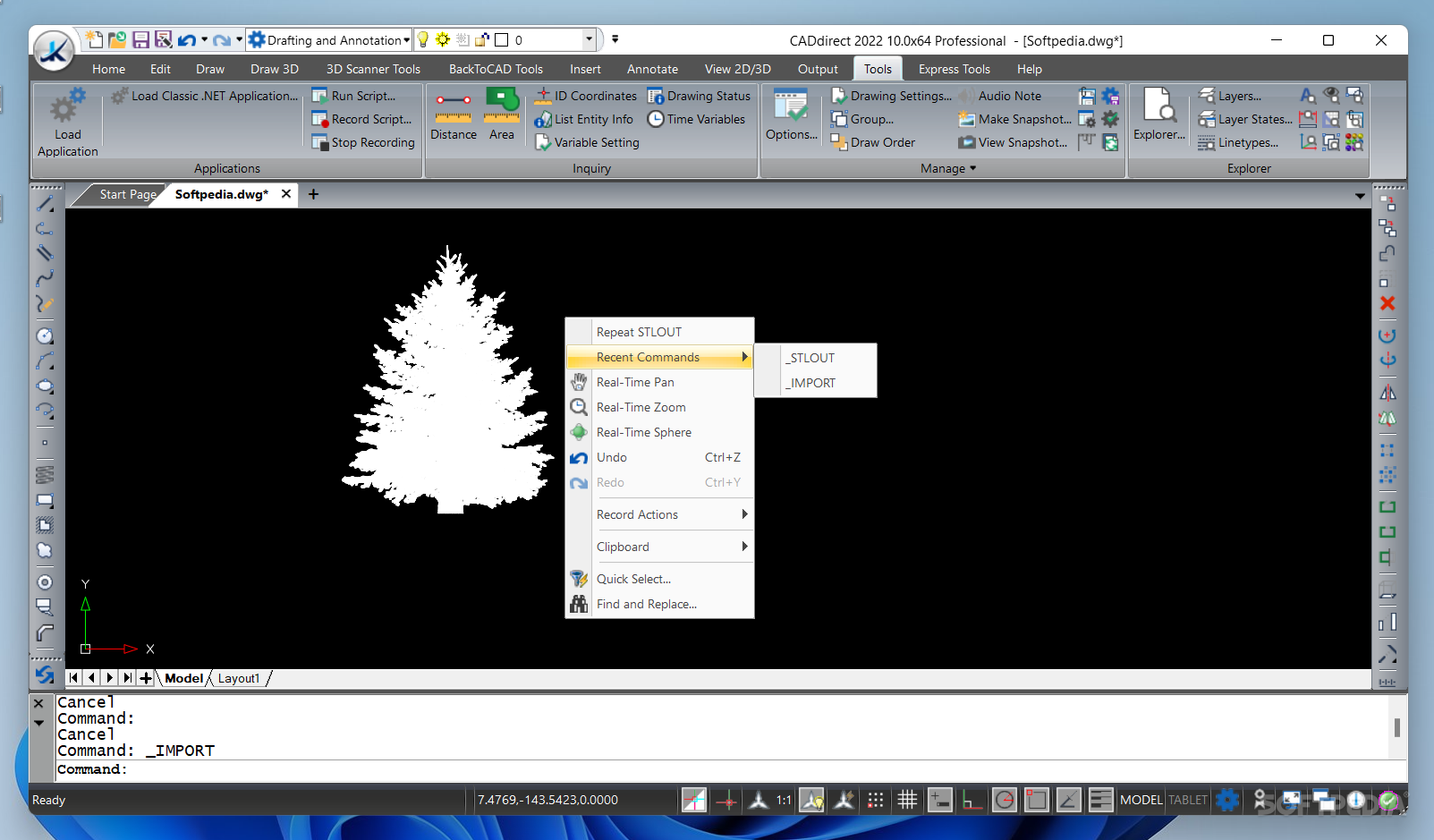Viewport: 1434px width, 840px height.
Task: Open the Redo history dropdown arrow
Action: point(239,39)
